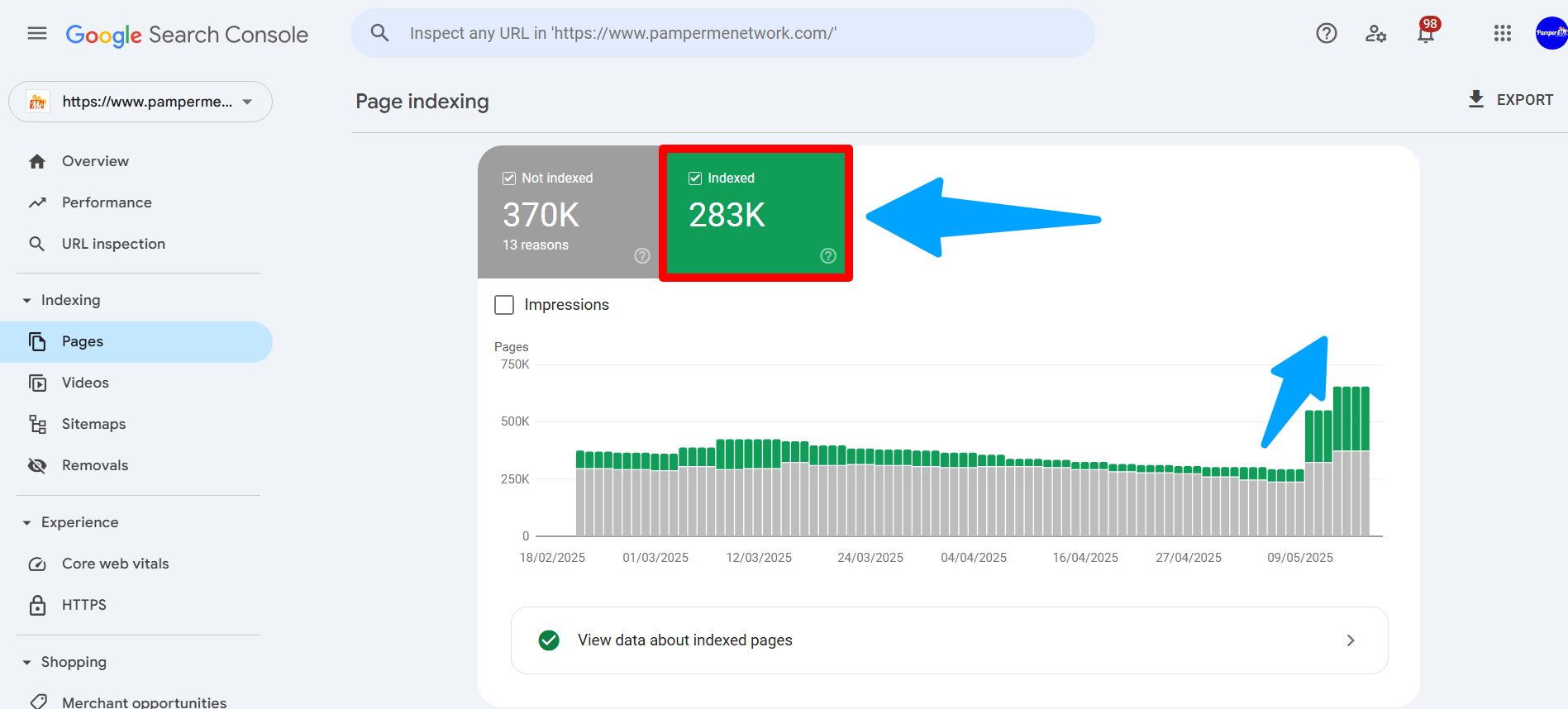Open the Help question mark icon
Image resolution: width=1568 pixels, height=709 pixels.
click(1327, 33)
